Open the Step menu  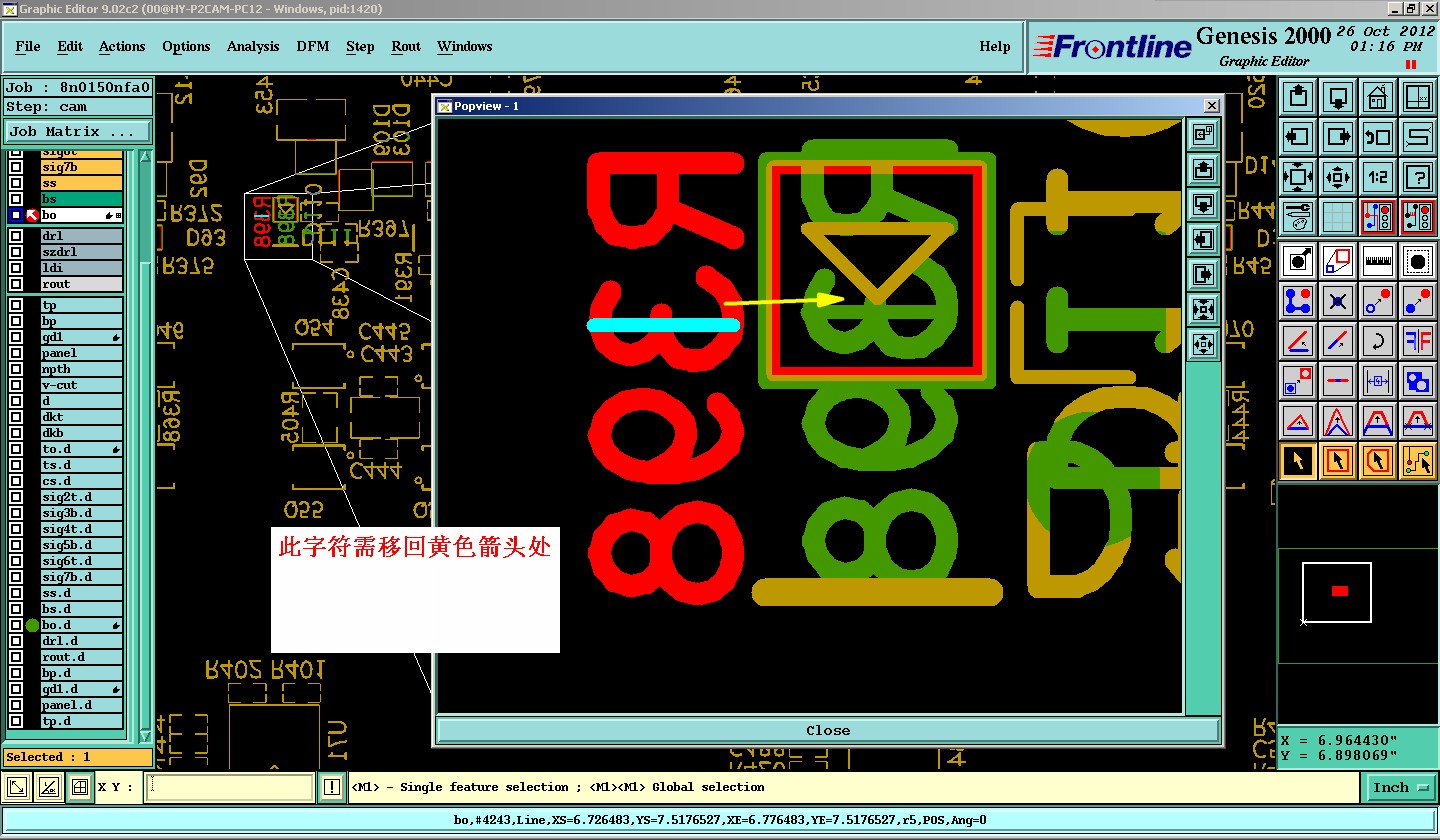point(360,46)
